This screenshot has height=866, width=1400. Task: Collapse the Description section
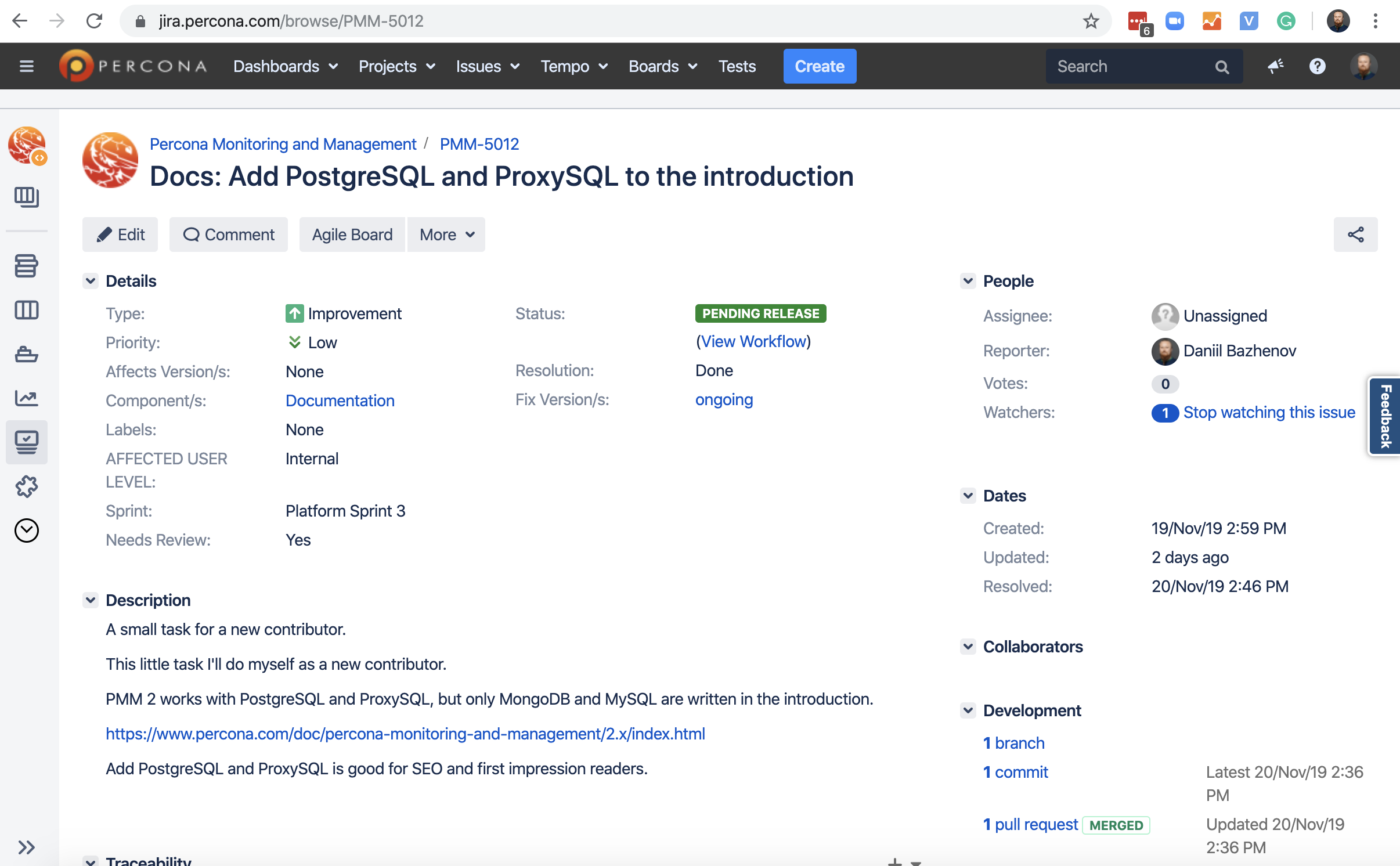[x=91, y=600]
